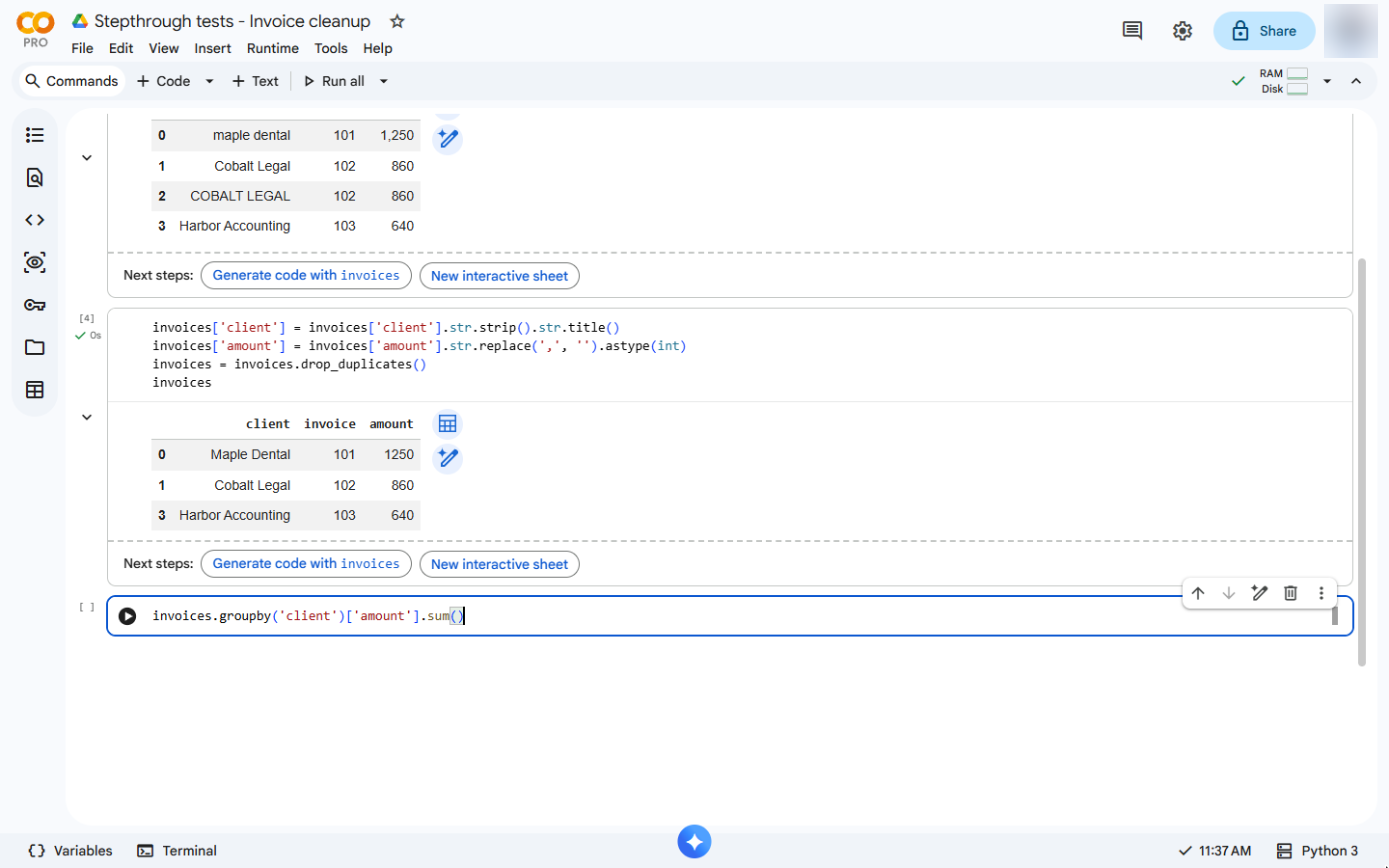Open the RAM/Disk resources dropdown arrow
The height and width of the screenshot is (868, 1389).
coord(1327,81)
